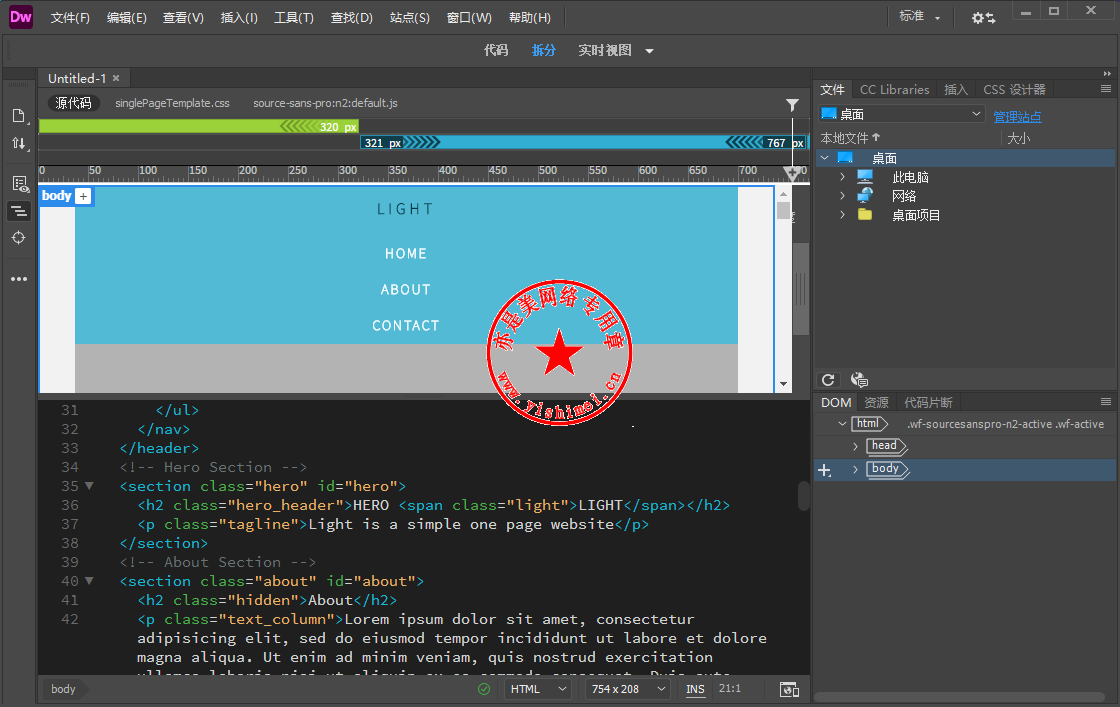Expand the 此电脑 tree node
Viewport: 1120px width, 707px height.
[843, 177]
